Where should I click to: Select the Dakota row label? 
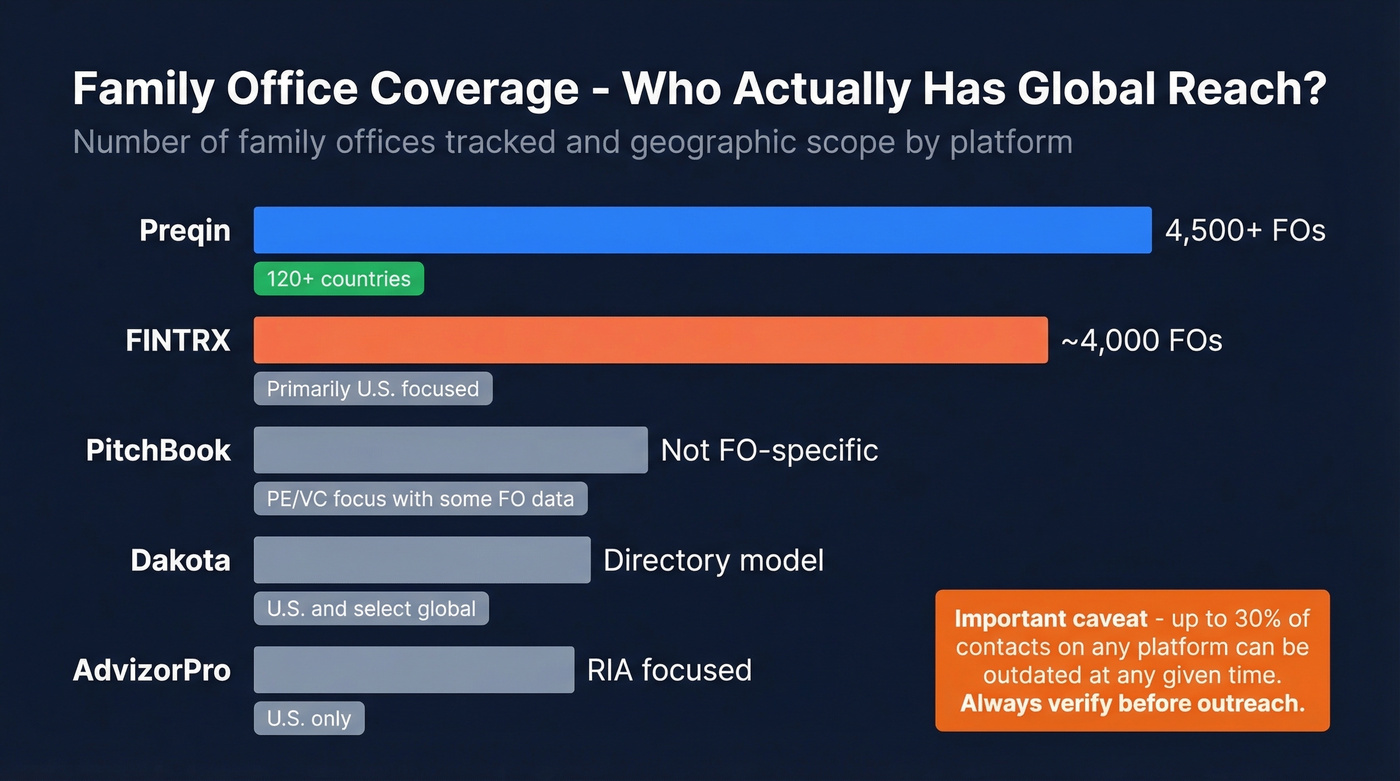pyautogui.click(x=181, y=560)
